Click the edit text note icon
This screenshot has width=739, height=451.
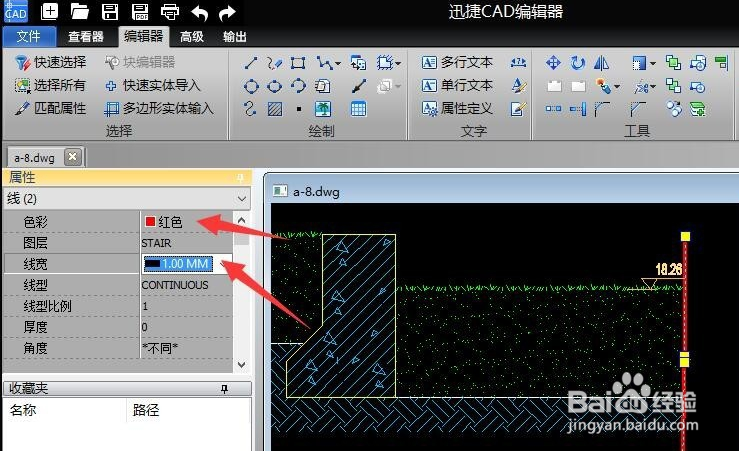click(x=518, y=109)
